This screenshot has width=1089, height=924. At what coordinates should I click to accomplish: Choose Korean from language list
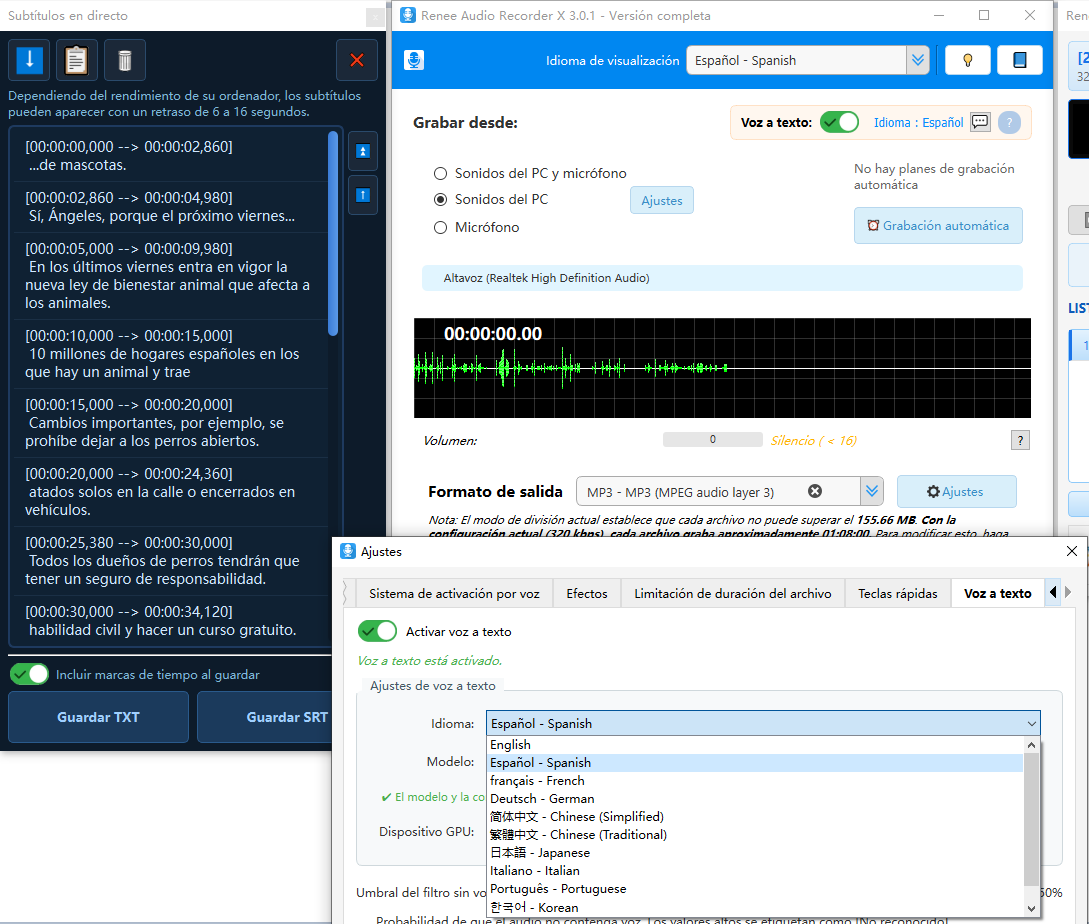click(x=755, y=907)
